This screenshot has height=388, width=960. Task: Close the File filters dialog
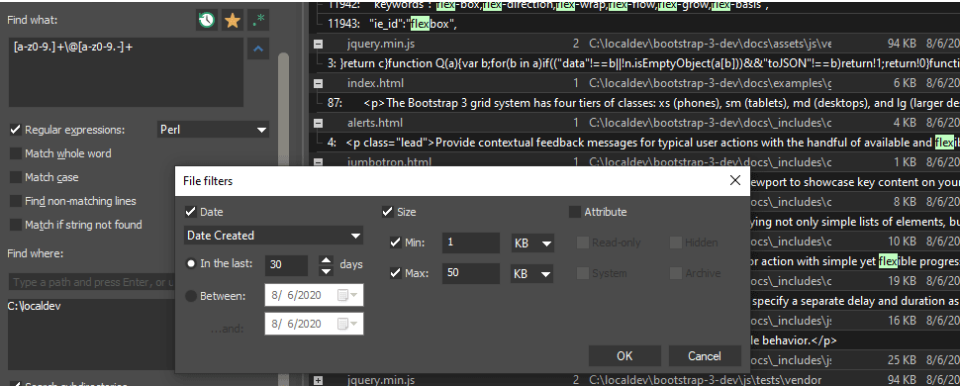(735, 180)
